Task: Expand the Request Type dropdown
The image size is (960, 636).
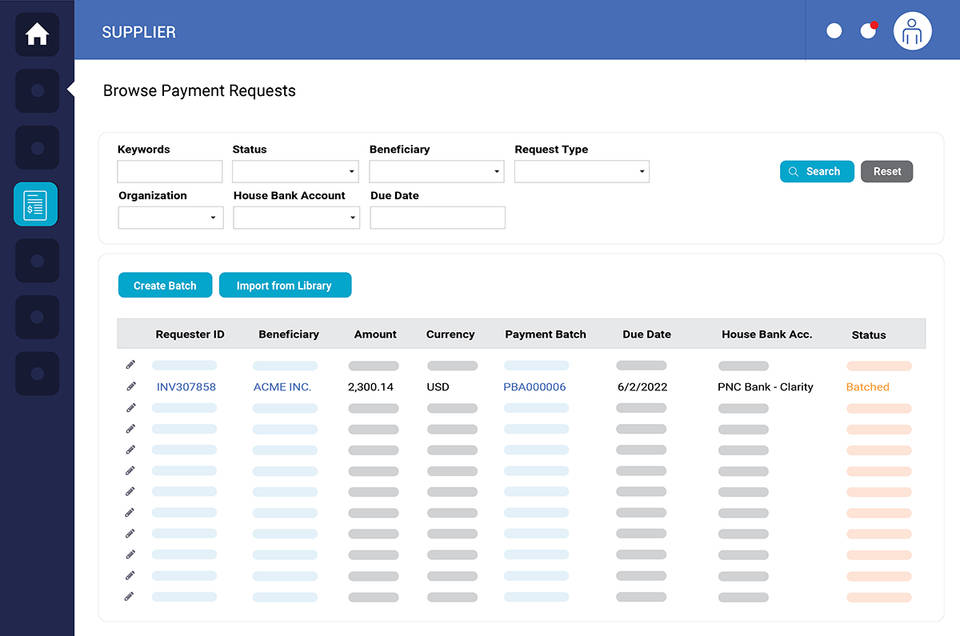Action: point(581,170)
